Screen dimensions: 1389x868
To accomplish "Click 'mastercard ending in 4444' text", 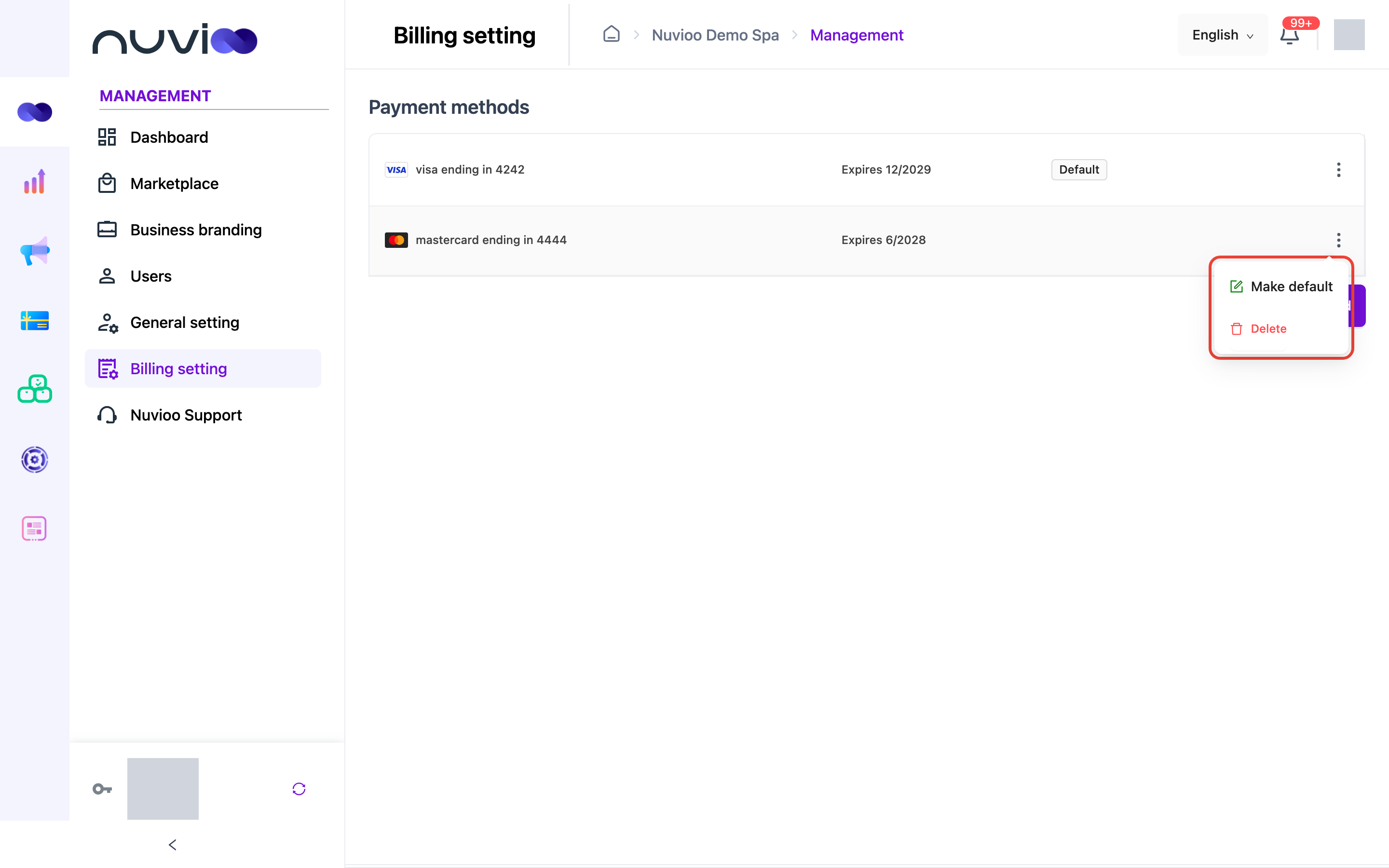I will (491, 240).
